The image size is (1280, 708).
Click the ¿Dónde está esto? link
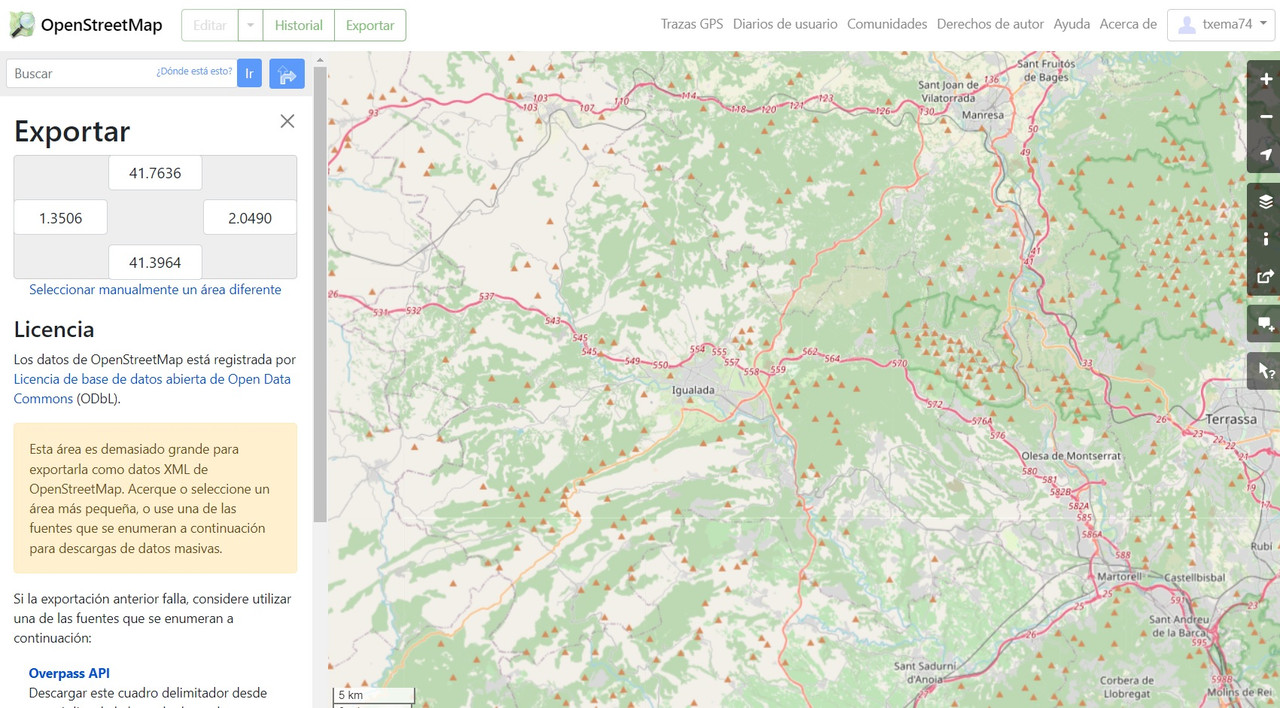(194, 72)
